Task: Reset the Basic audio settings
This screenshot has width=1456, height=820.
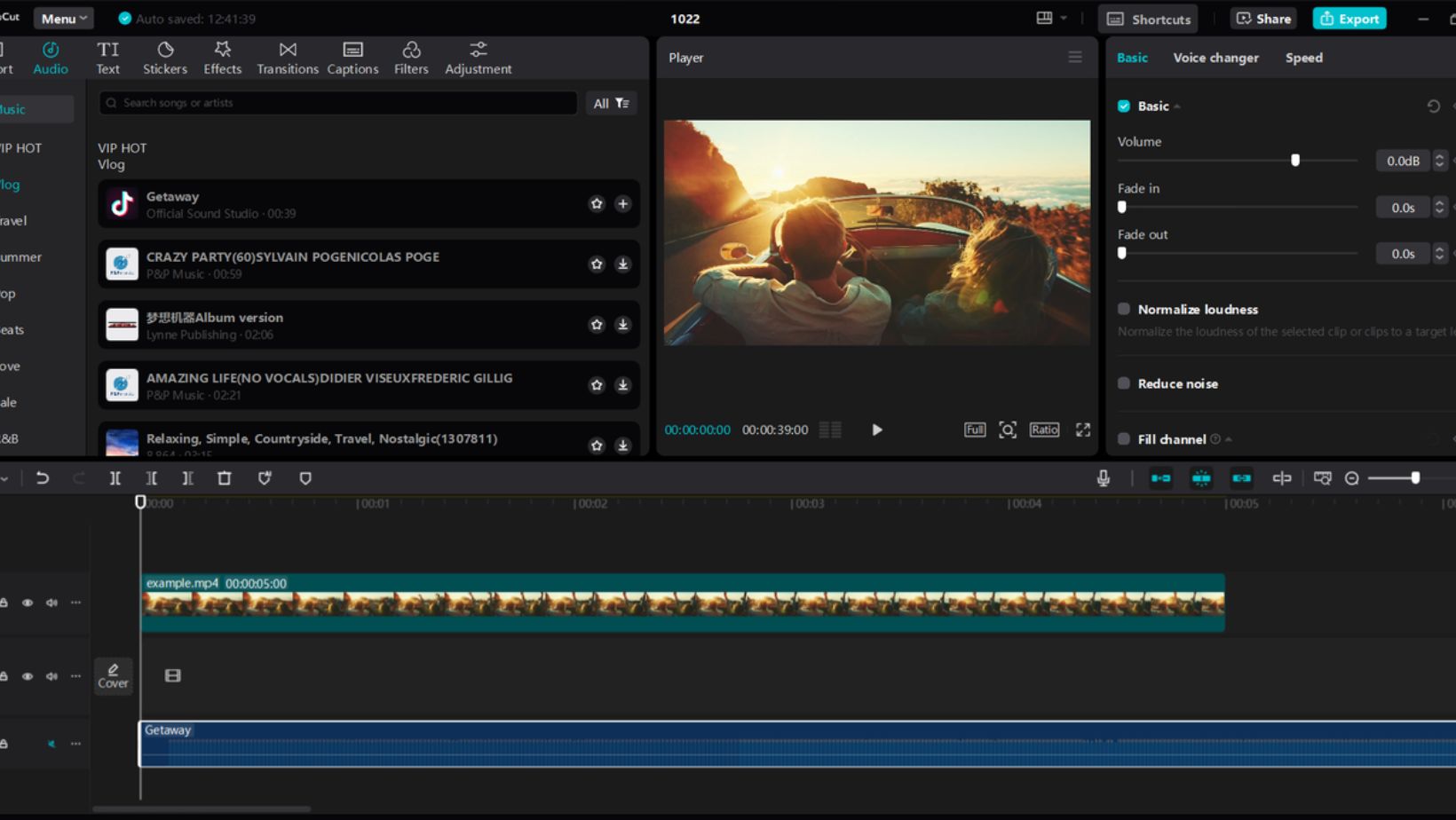Action: click(1433, 106)
